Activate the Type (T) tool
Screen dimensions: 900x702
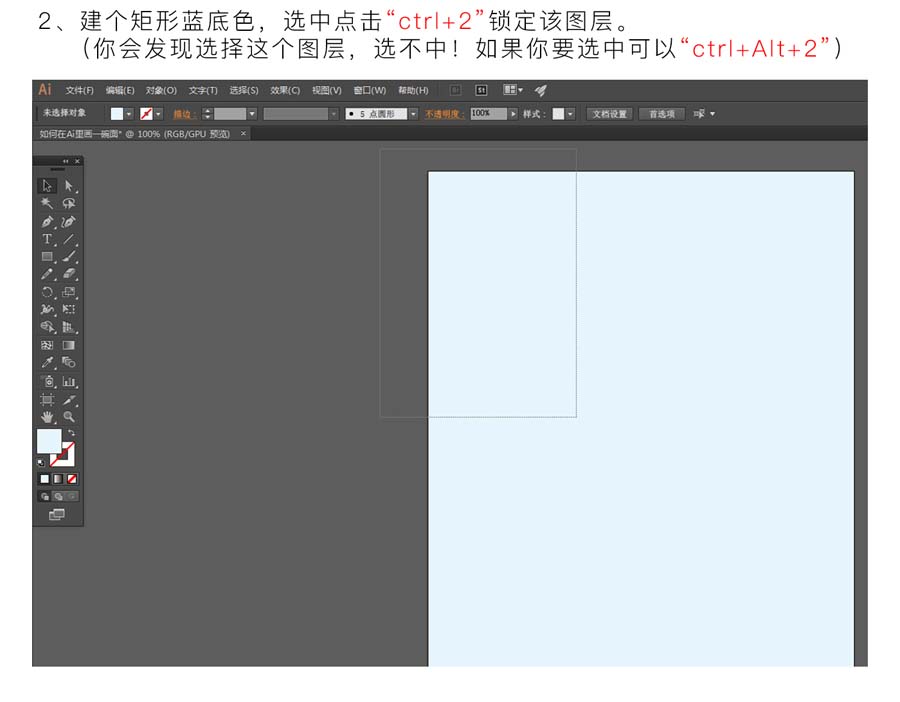pyautogui.click(x=47, y=239)
